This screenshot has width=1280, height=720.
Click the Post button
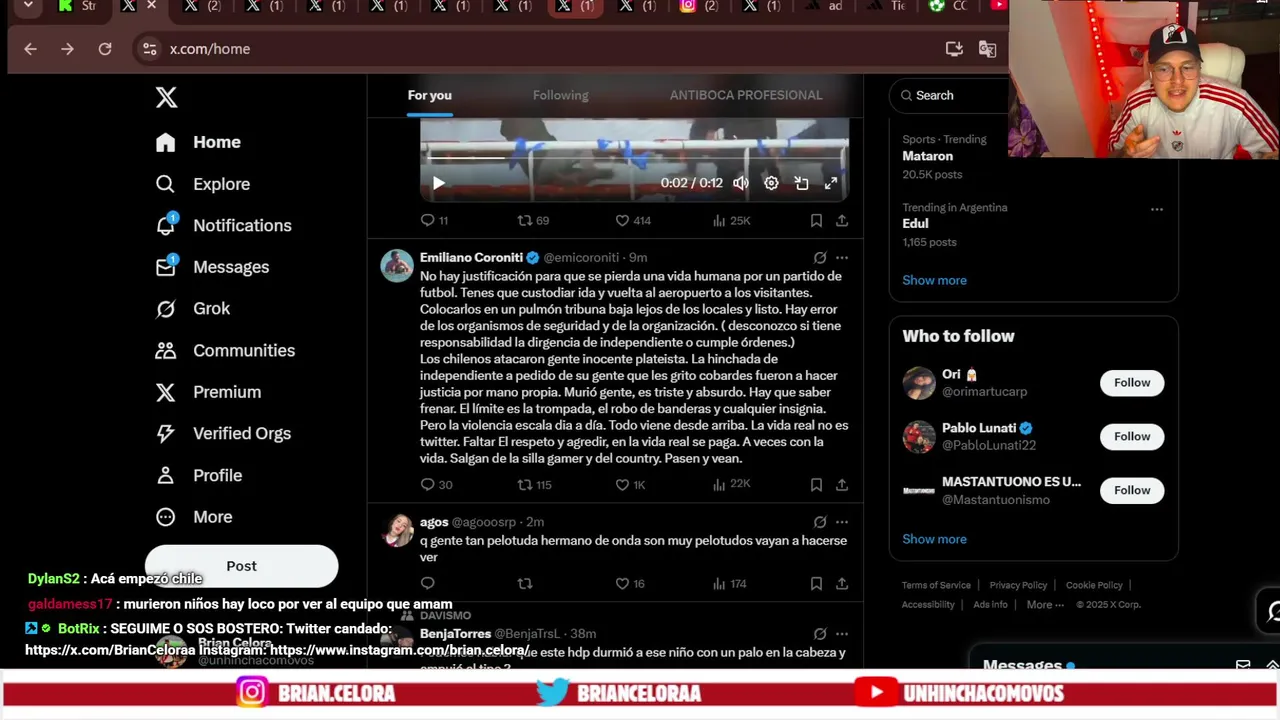click(x=241, y=566)
